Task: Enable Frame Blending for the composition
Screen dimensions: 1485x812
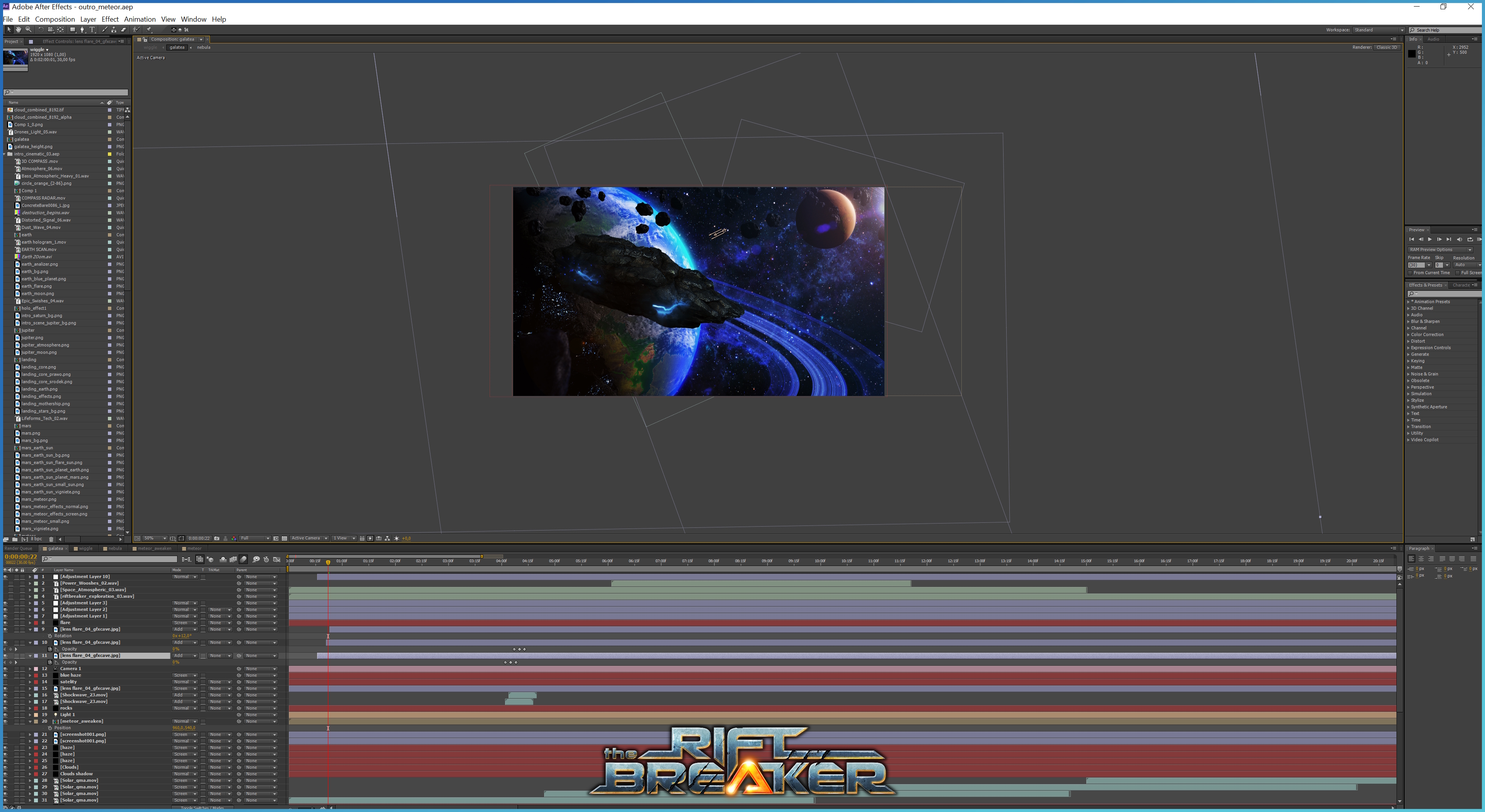Action: point(233,559)
